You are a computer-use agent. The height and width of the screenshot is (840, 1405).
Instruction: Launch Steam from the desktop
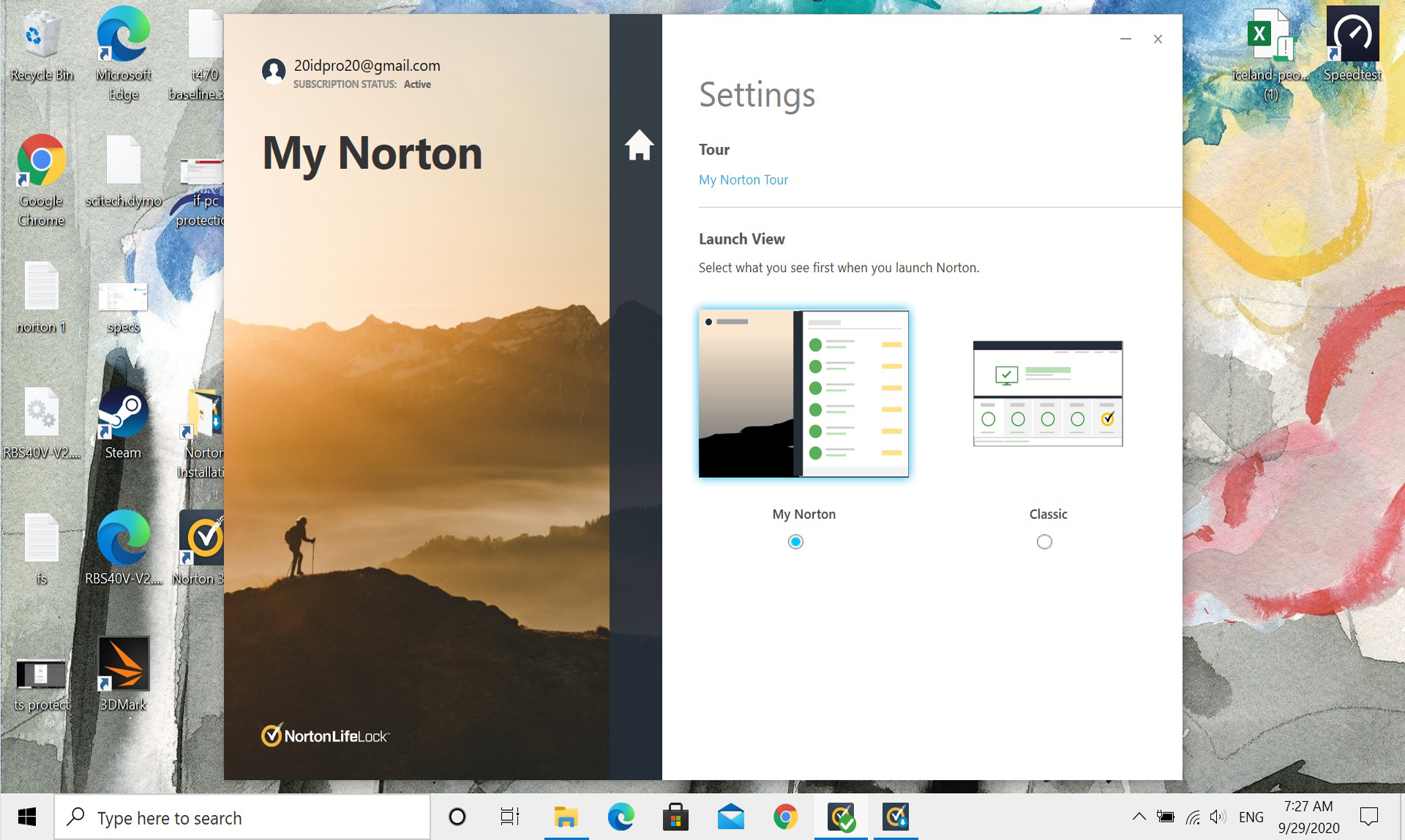(124, 424)
